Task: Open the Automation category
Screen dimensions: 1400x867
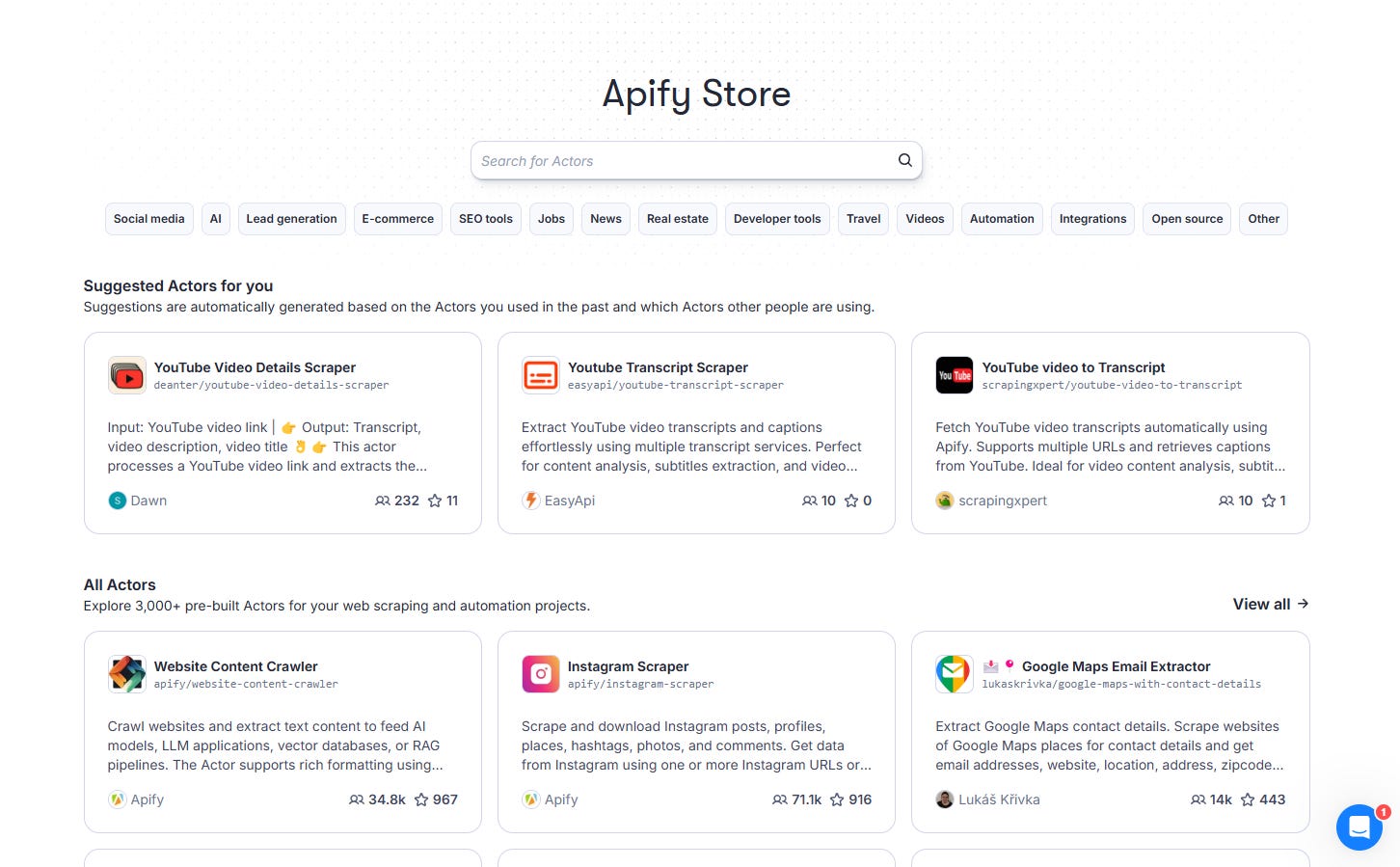Action: tap(1002, 219)
